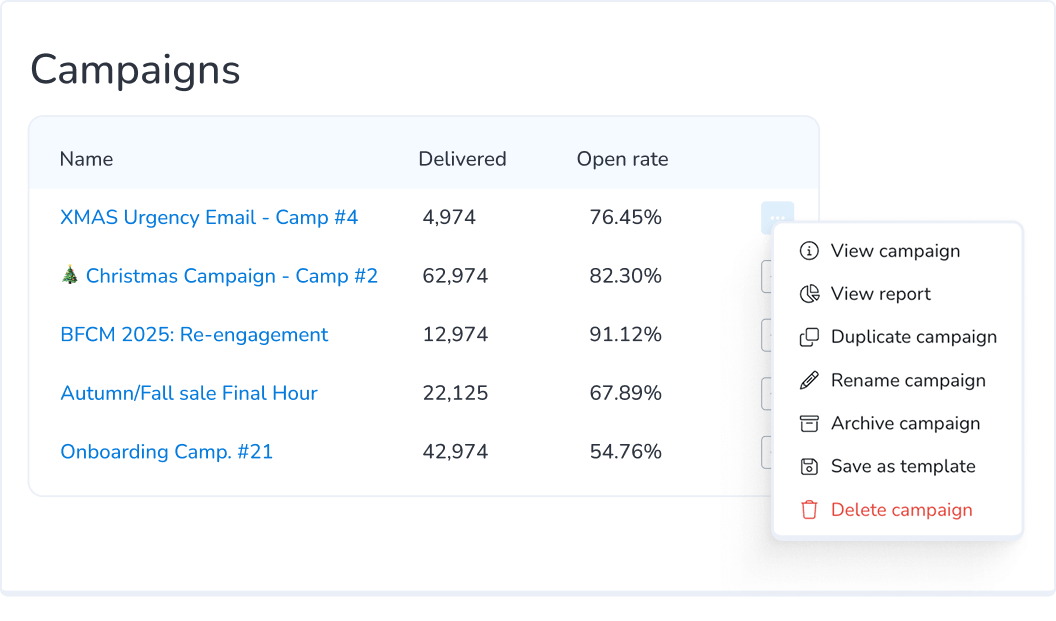Choose View report menu entry
Screen dimensions: 1056x621
880,294
